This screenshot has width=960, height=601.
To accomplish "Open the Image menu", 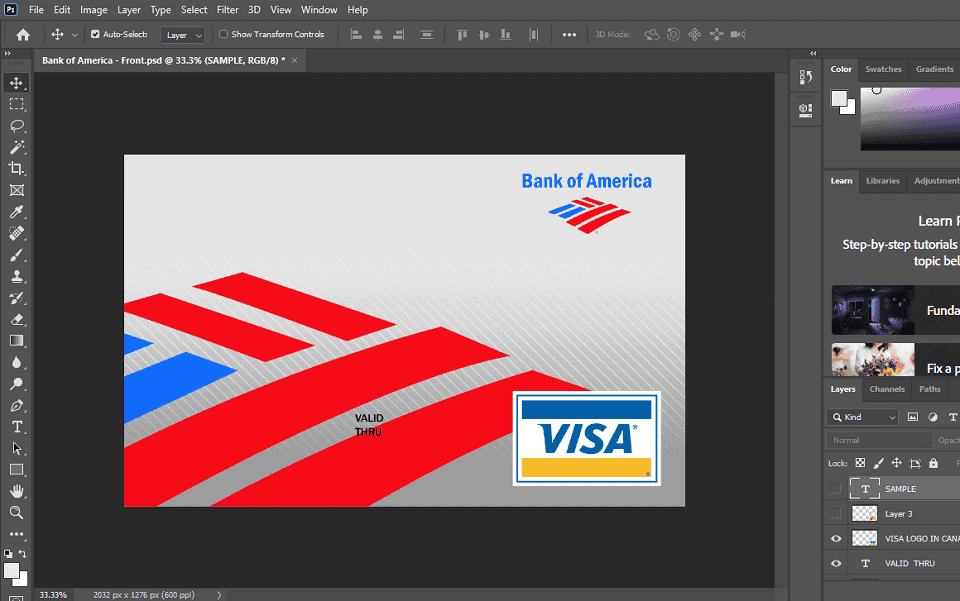I will tap(94, 10).
